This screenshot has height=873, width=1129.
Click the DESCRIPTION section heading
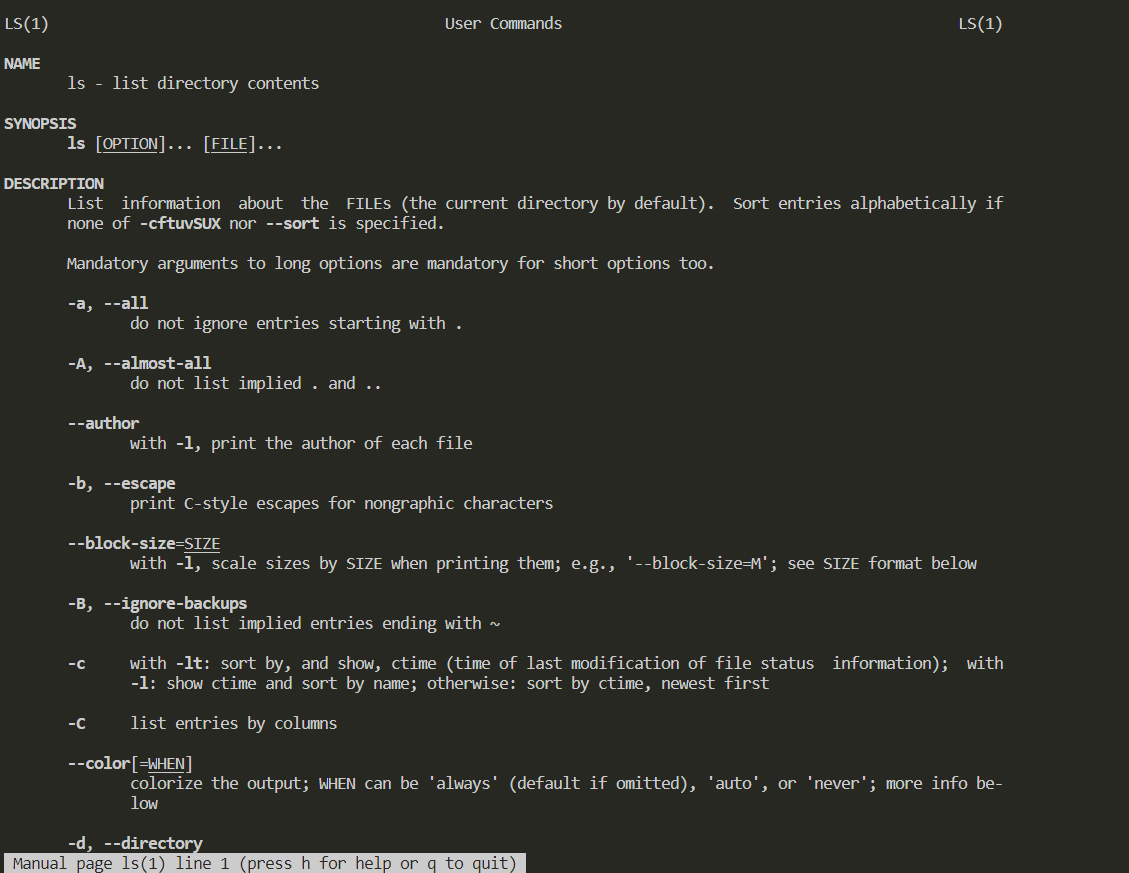pyautogui.click(x=54, y=184)
